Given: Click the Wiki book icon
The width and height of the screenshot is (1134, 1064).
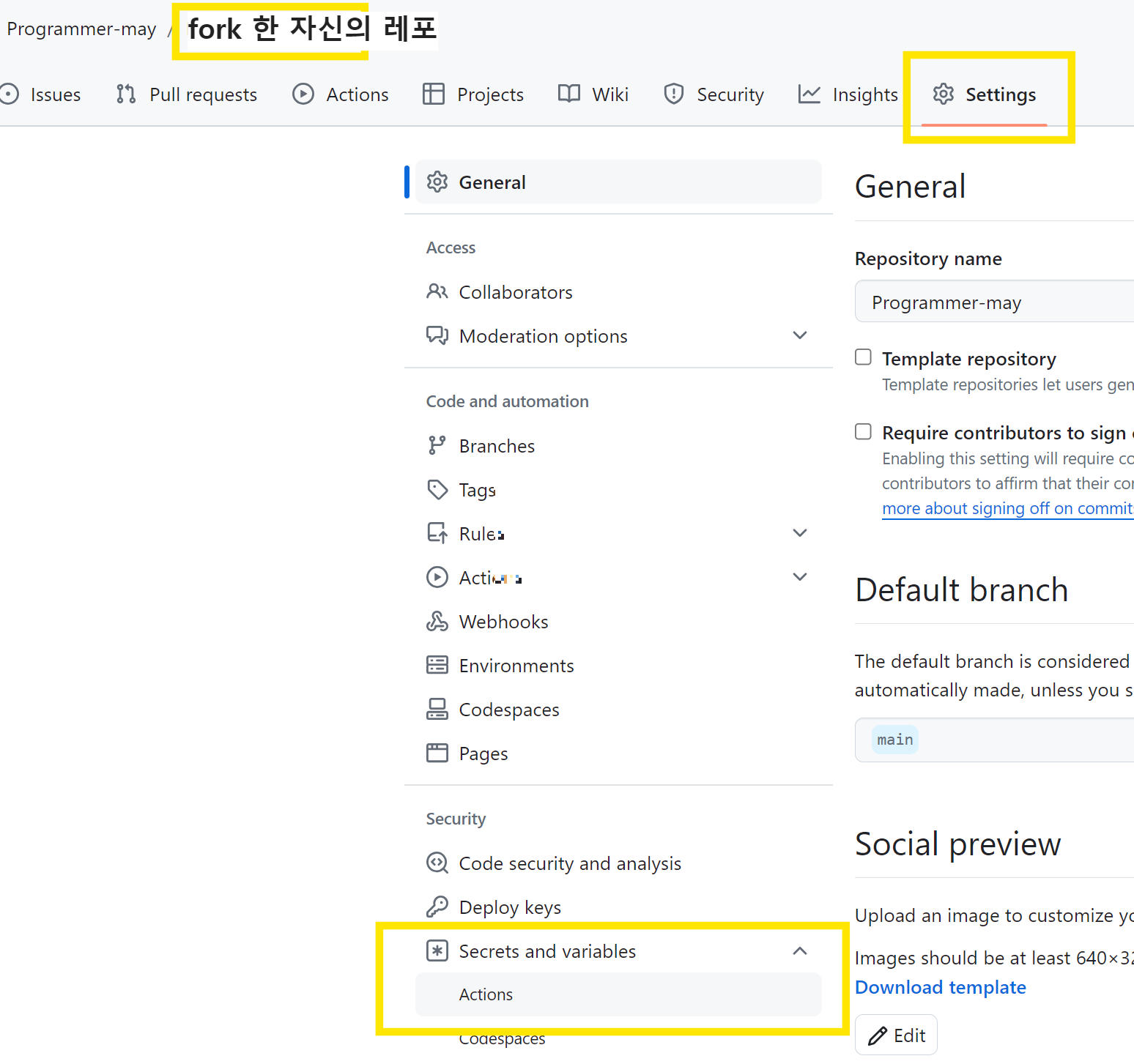Looking at the screenshot, I should 569,94.
